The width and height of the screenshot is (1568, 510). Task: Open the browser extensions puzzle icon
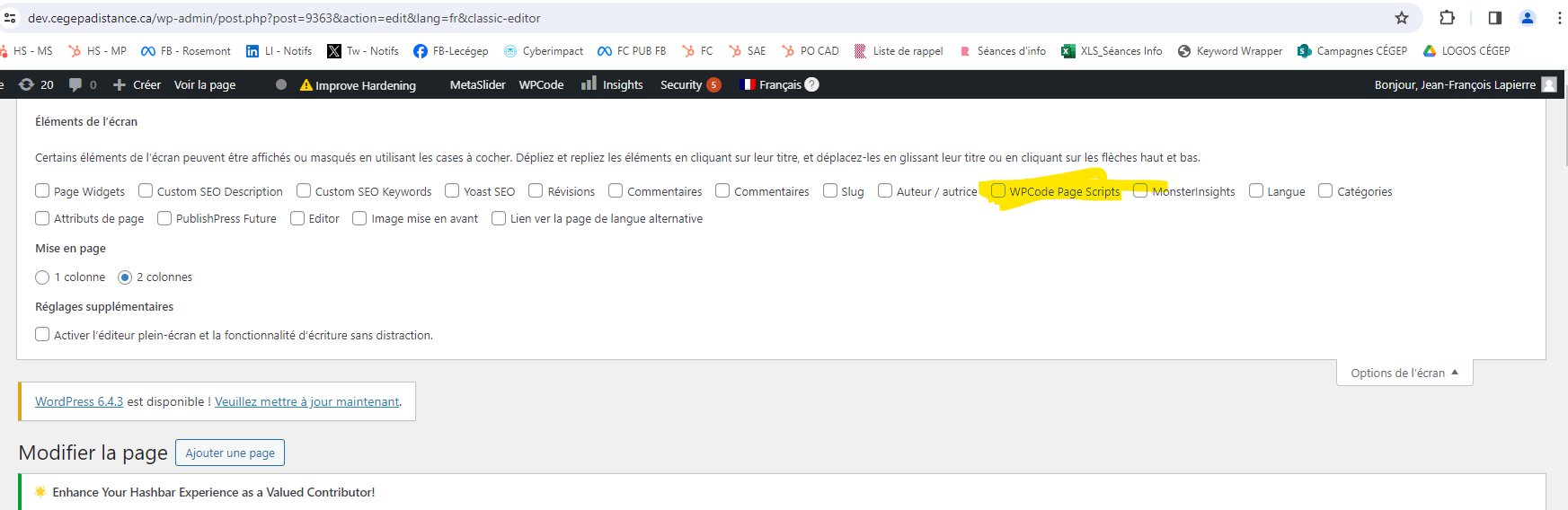(x=1447, y=18)
